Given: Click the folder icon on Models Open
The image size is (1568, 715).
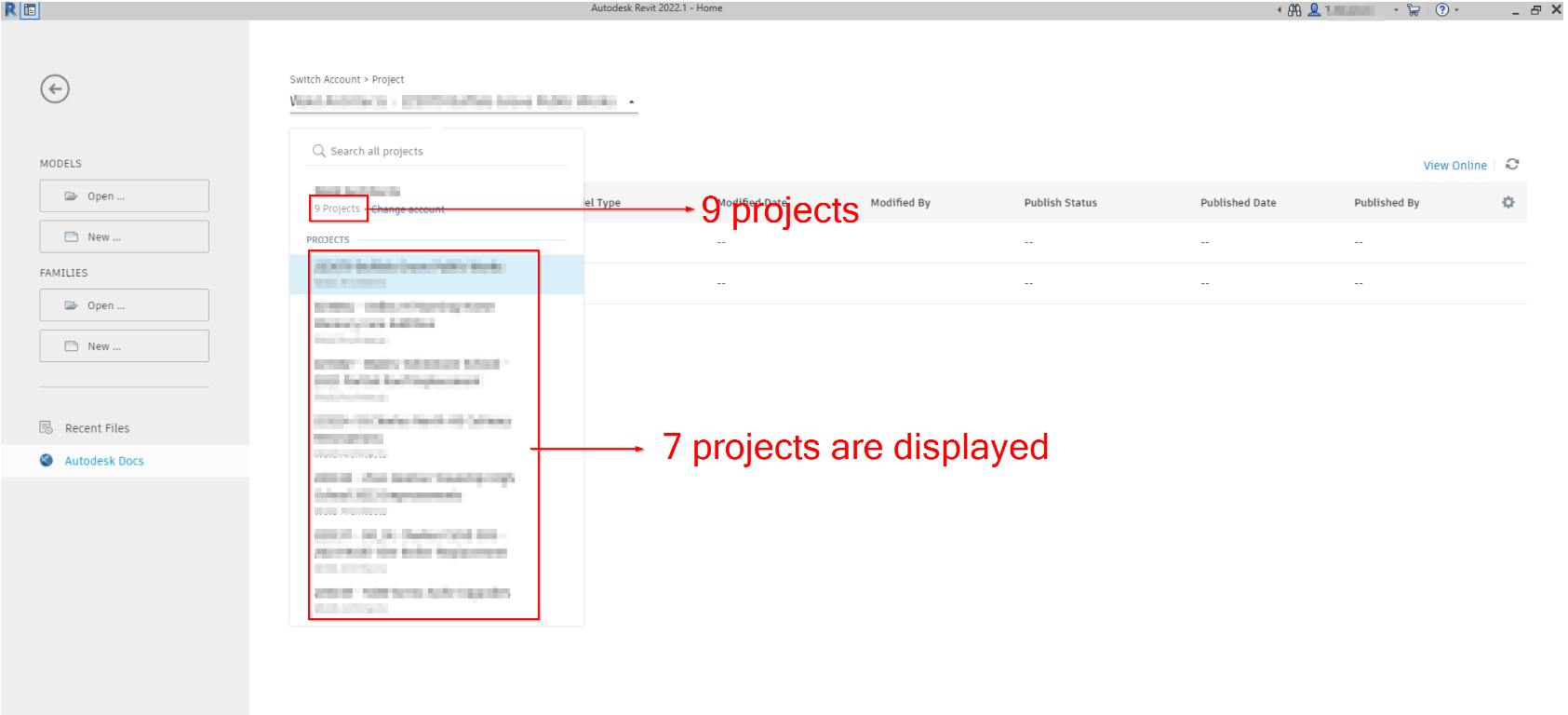Looking at the screenshot, I should [x=71, y=196].
